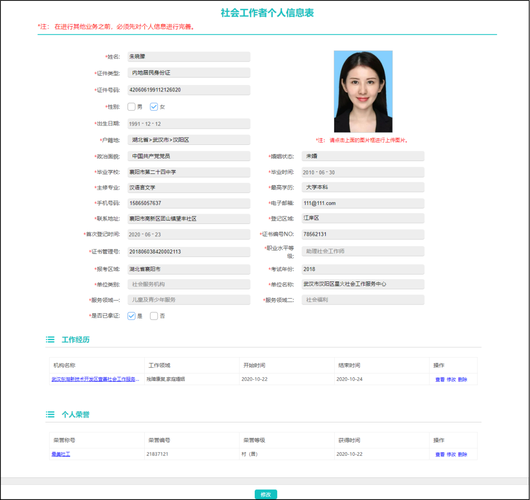Click the 证书管理号 field
Image resolution: width=530 pixels, height=500 pixels.
tap(189, 252)
